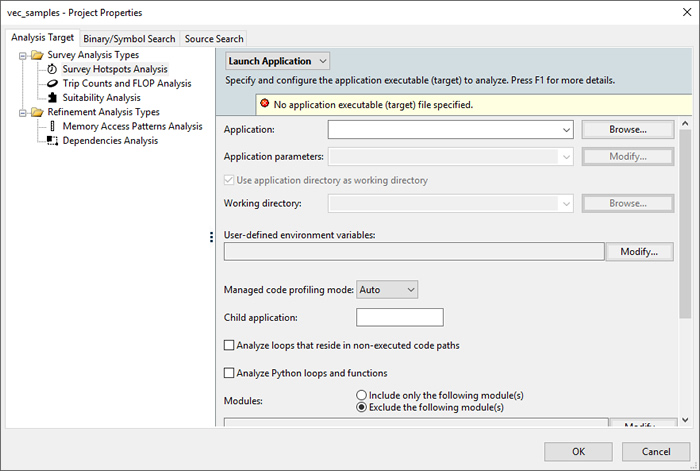Click the Child application text field
This screenshot has height=471, width=700.
coord(399,317)
